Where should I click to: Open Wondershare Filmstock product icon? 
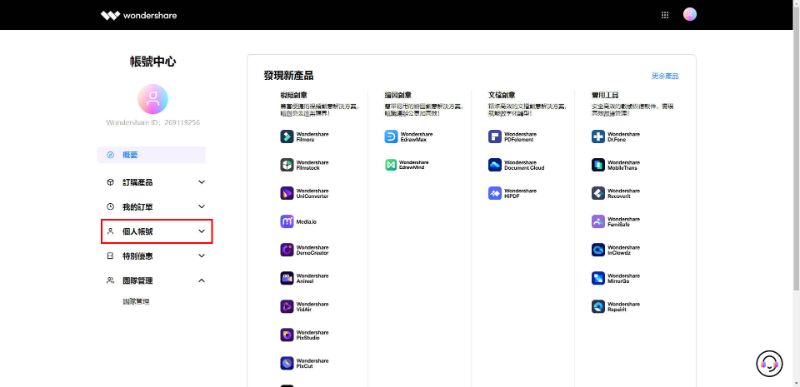287,165
